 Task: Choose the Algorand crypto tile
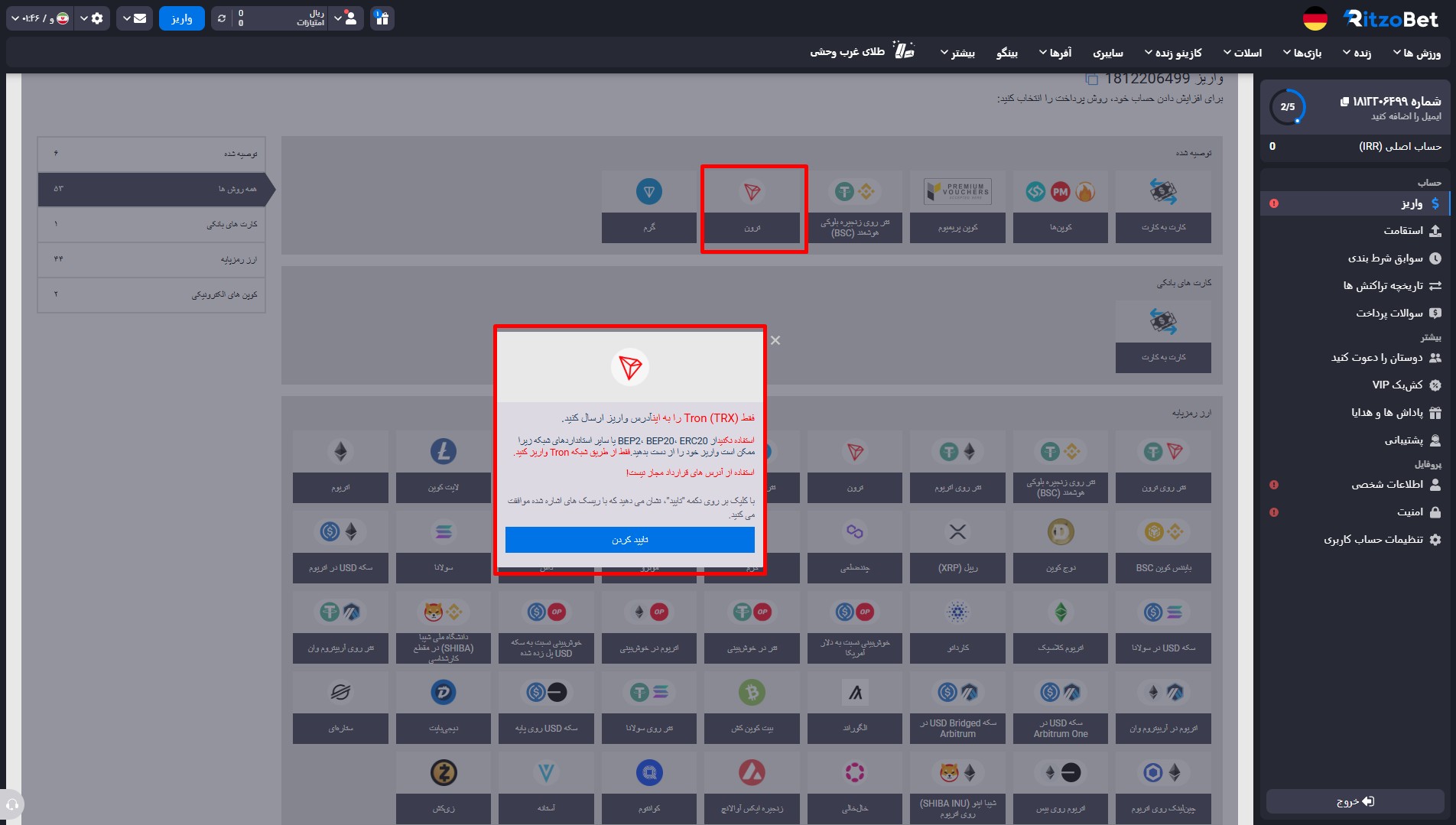point(855,708)
